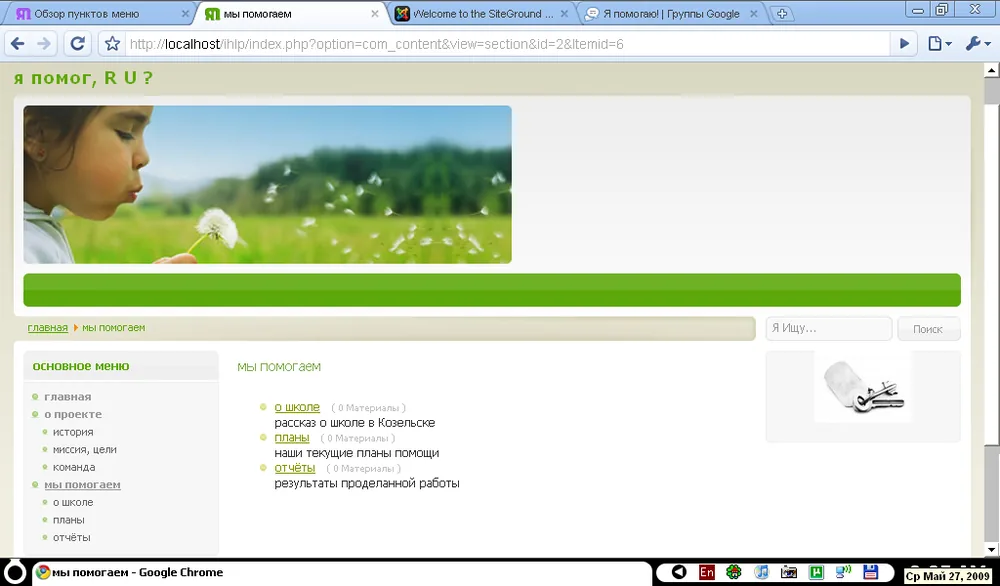Click the 'я помог, R U ?' site title
This screenshot has height=586, width=1000.
[83, 78]
